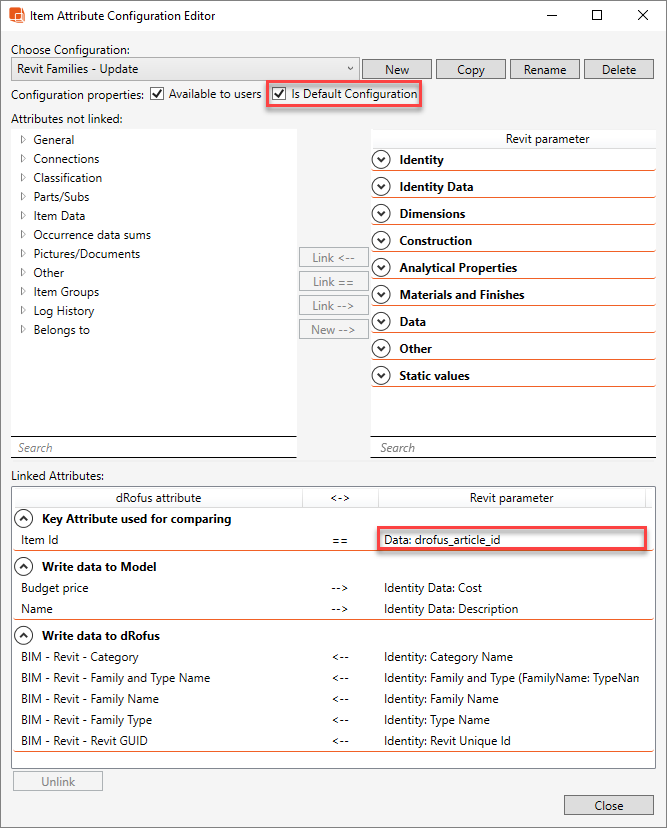Close the editor with the Close button
The width and height of the screenshot is (667, 828).
click(608, 805)
